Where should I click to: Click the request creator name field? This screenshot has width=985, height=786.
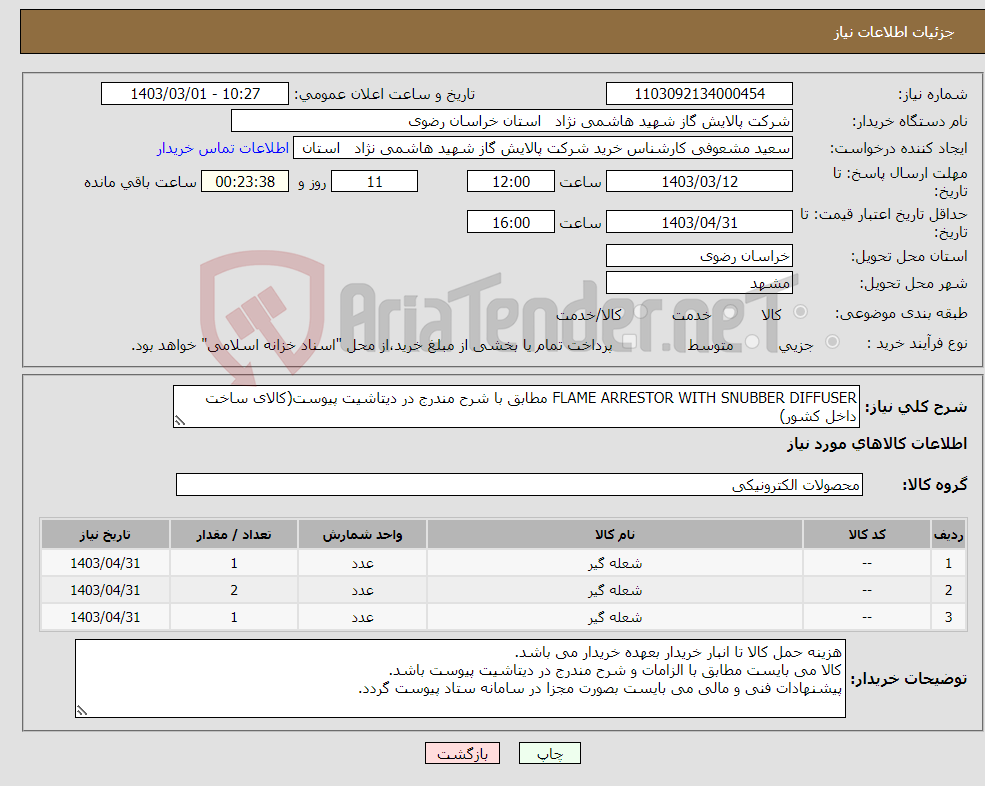543,148
